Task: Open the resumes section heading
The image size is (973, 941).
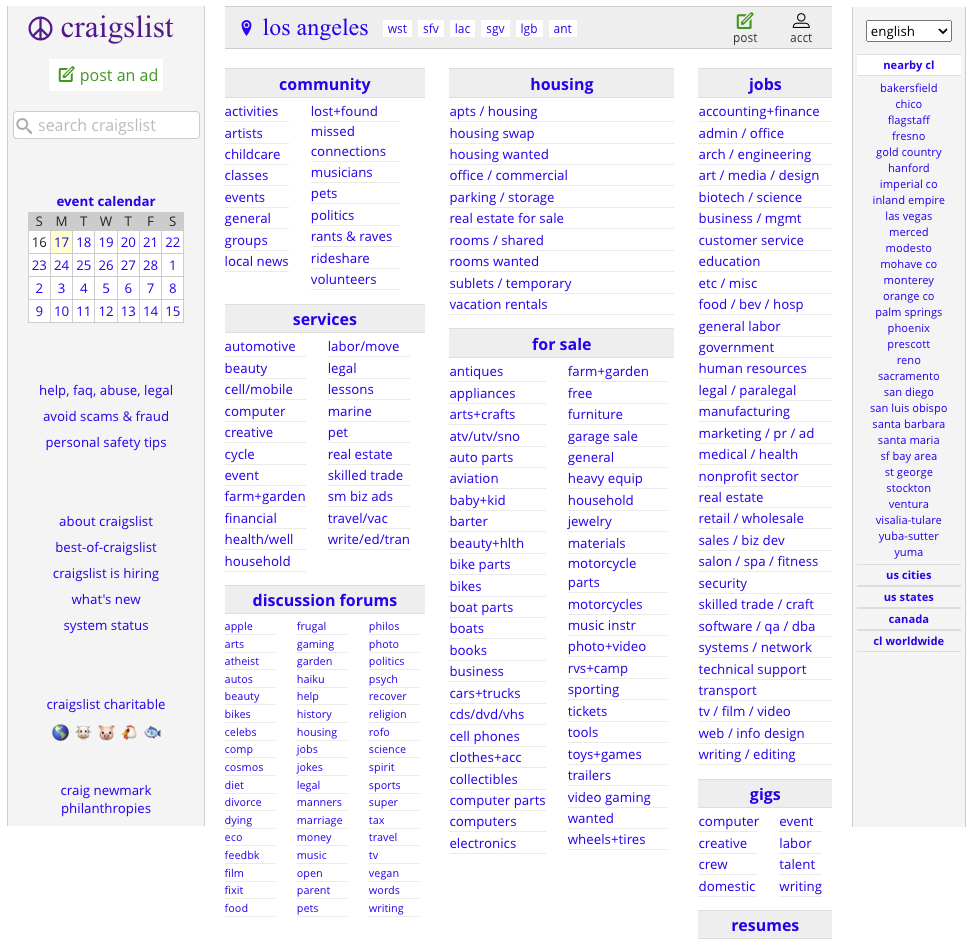Action: pos(764,925)
